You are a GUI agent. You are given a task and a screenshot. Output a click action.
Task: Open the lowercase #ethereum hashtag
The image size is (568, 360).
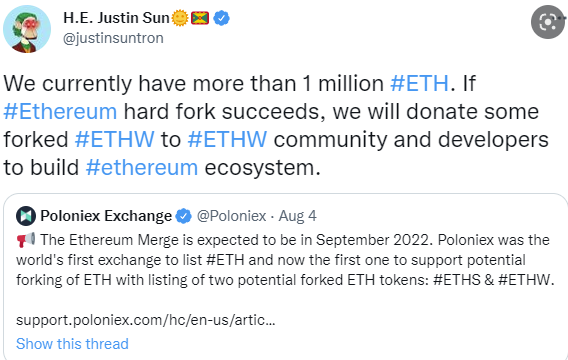point(142,168)
